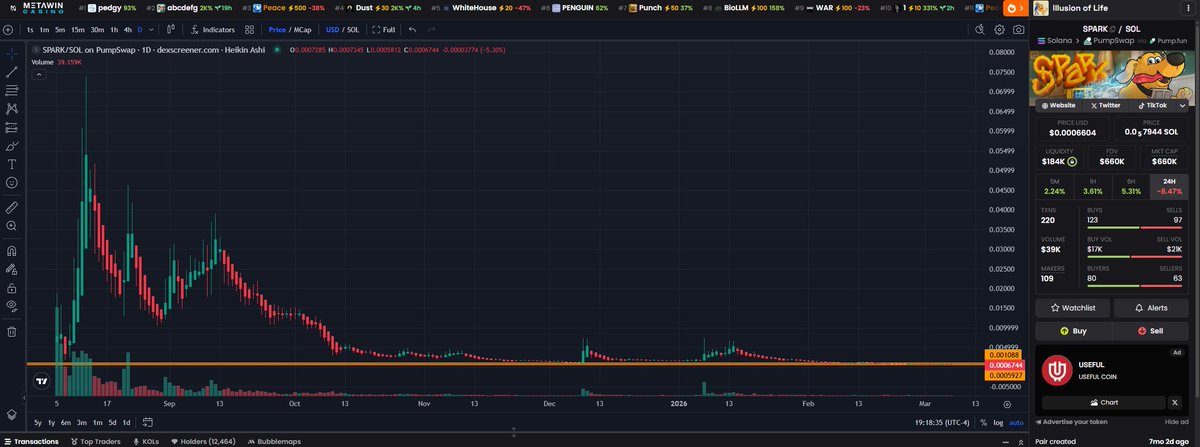Click the PENGUIN trending token
1200x447 pixels.
[576, 8]
